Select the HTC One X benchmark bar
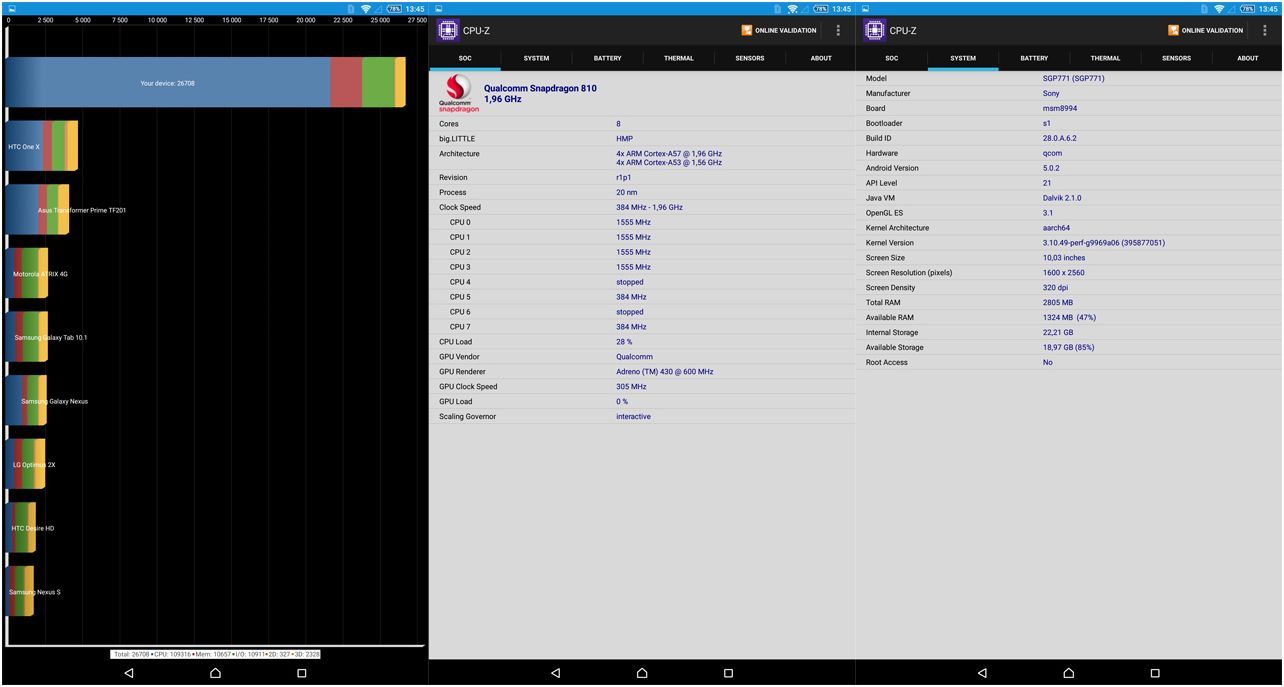The width and height of the screenshot is (1284, 687). pyautogui.click(x=40, y=147)
